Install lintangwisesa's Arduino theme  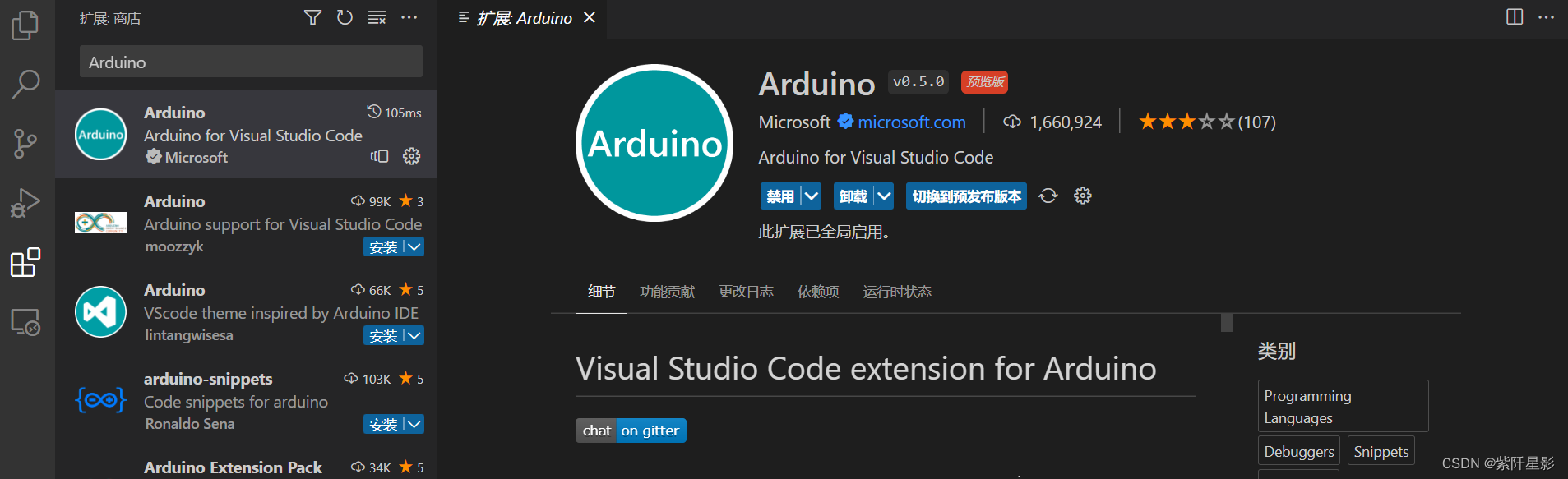(383, 335)
